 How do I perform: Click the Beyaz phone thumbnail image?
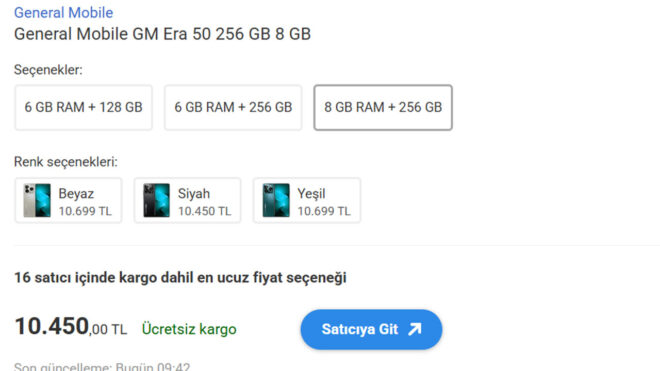point(37,200)
